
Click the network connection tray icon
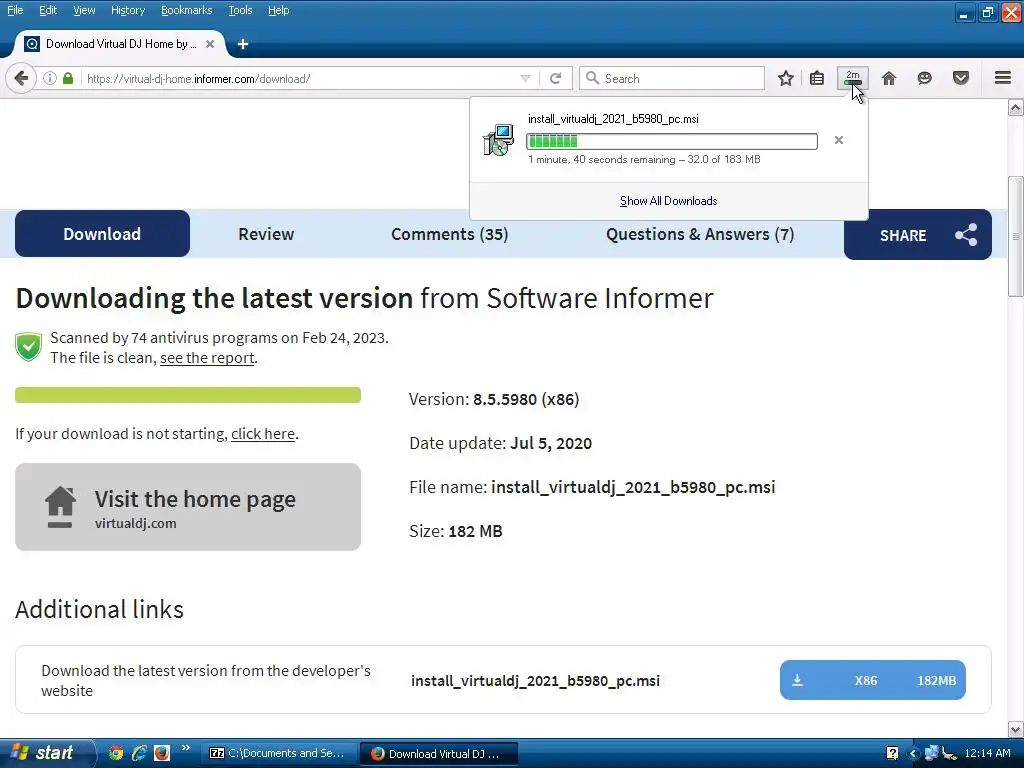click(x=931, y=753)
